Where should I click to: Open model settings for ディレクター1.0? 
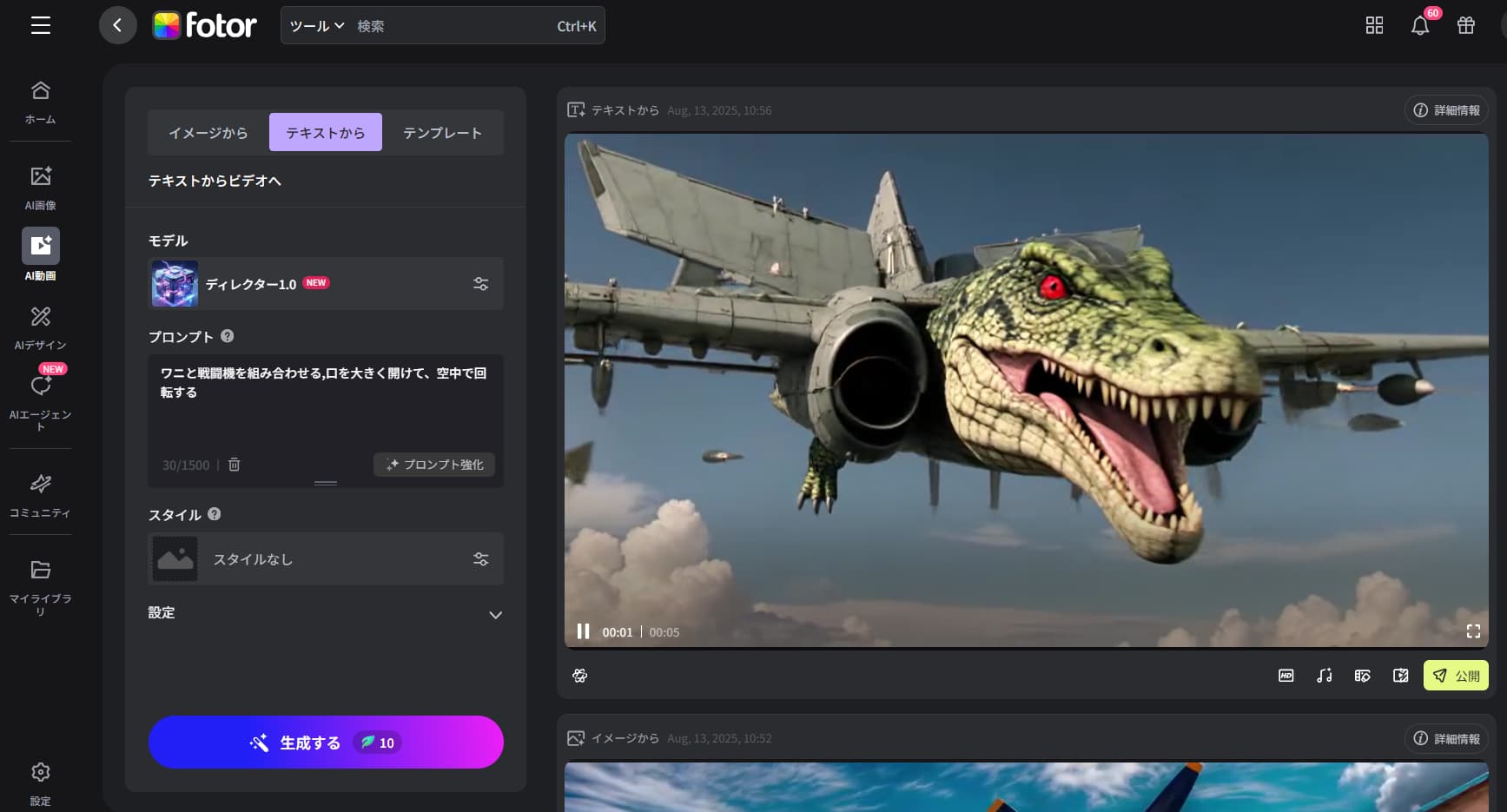click(480, 283)
